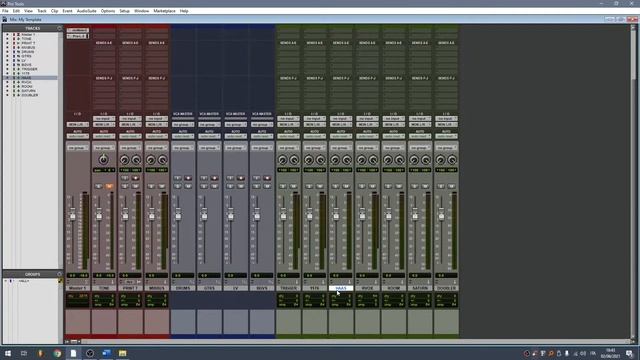Click Sends A-E header on TONE track
This screenshot has height=360, width=640.
tap(104, 43)
